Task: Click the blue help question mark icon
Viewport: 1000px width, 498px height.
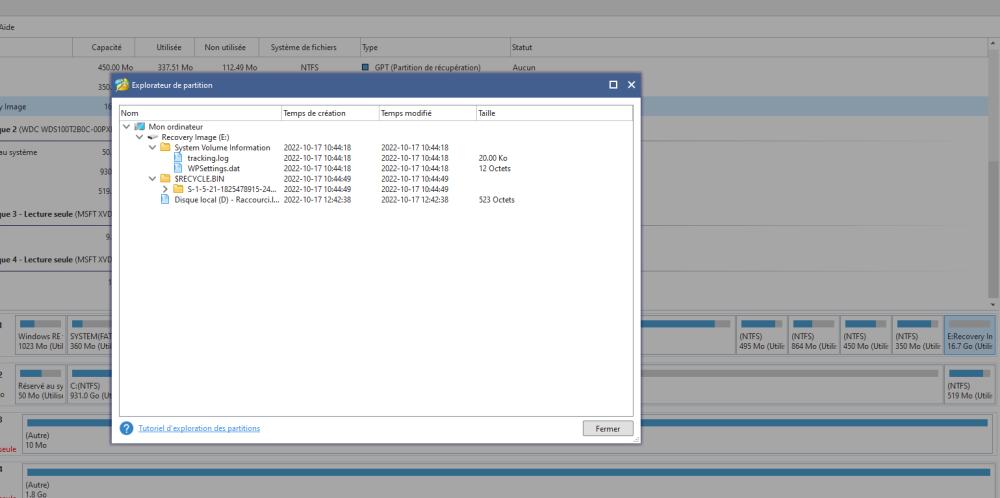Action: pos(127,428)
